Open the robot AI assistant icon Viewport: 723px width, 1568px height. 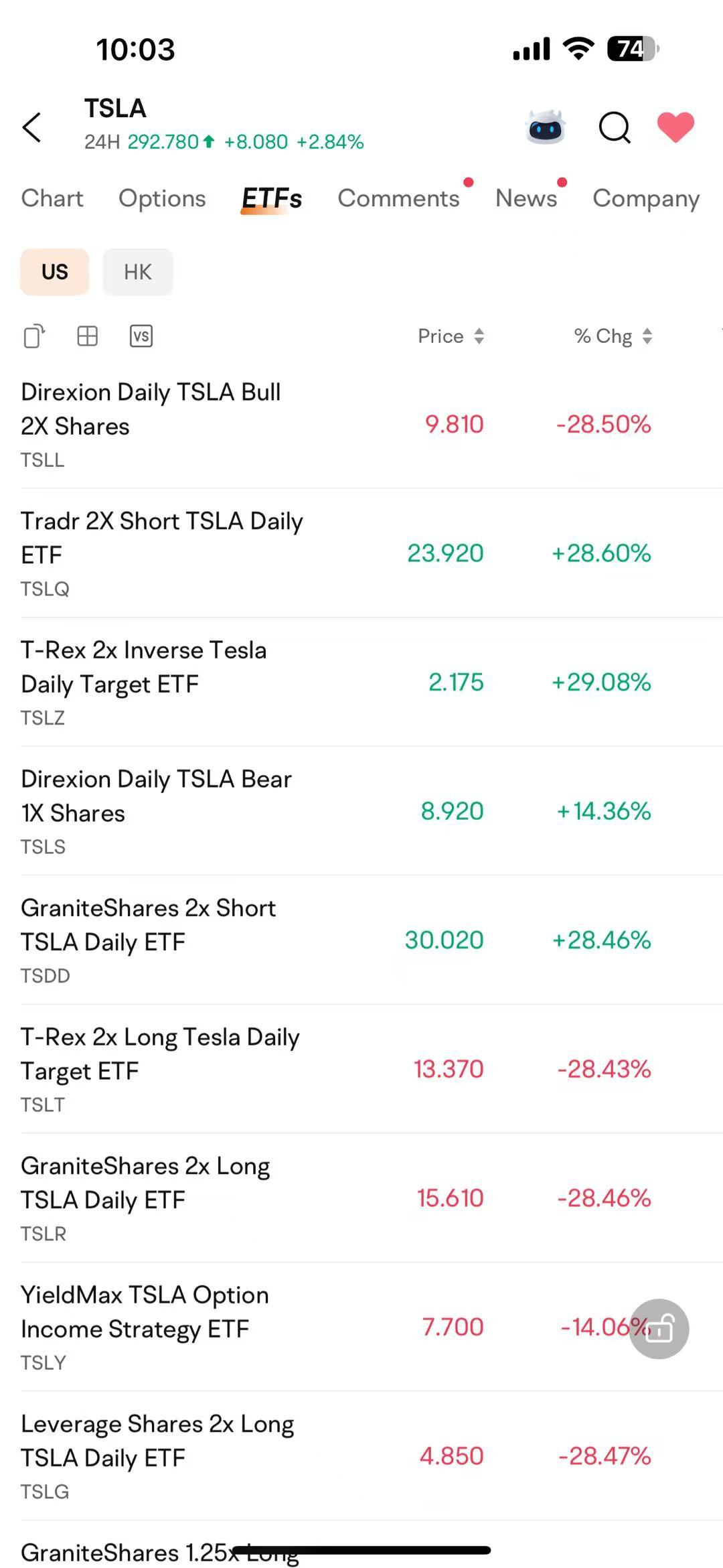click(x=546, y=127)
